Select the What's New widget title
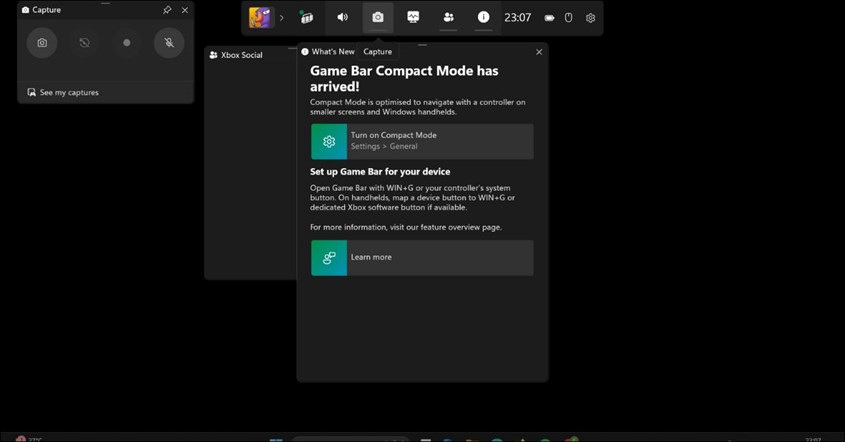This screenshot has height=442, width=845. [333, 52]
